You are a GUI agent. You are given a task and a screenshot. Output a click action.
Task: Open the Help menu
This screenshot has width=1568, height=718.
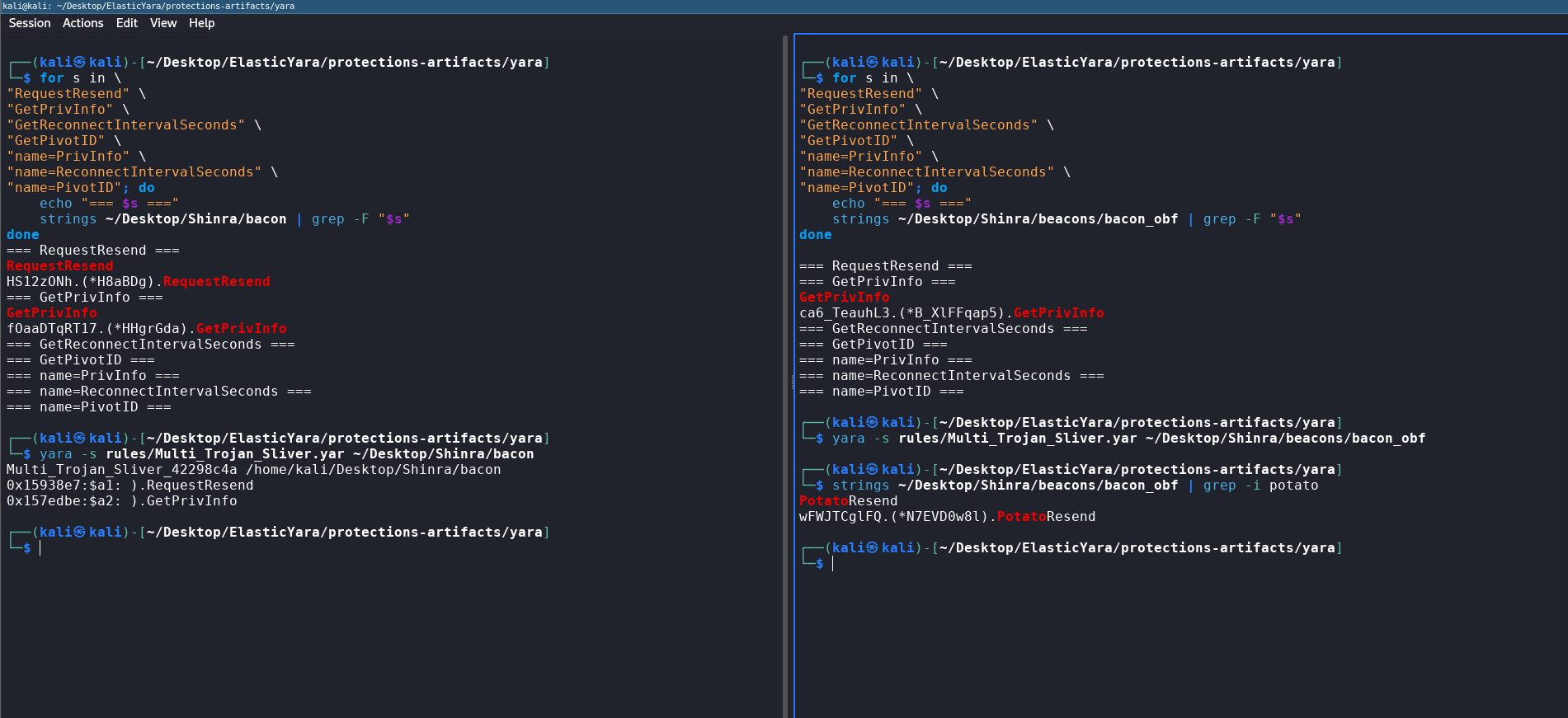tap(202, 23)
